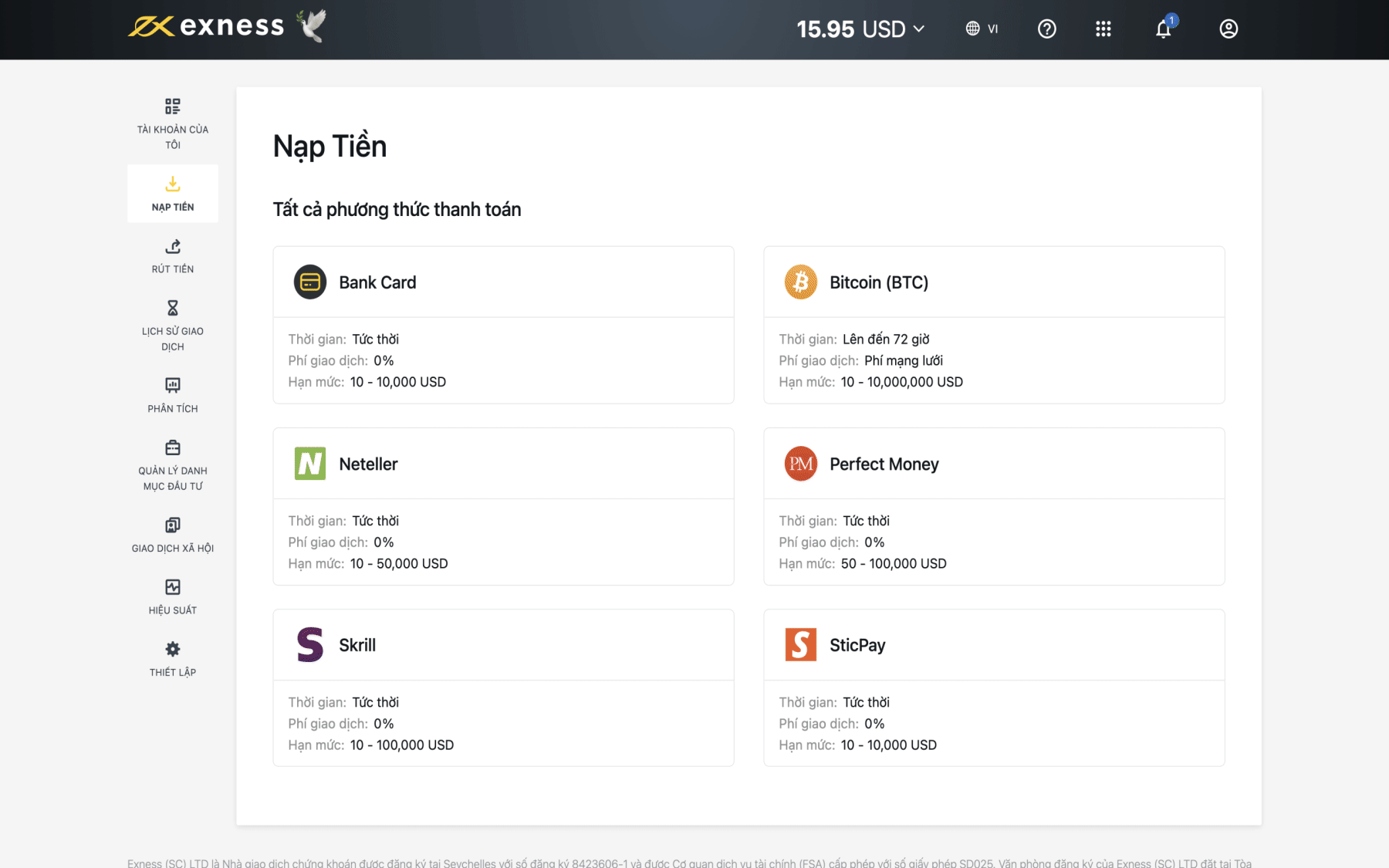Viewport: 1389px width, 868px height.
Task: Click the Bitcoin logo icon
Action: pyautogui.click(x=801, y=282)
